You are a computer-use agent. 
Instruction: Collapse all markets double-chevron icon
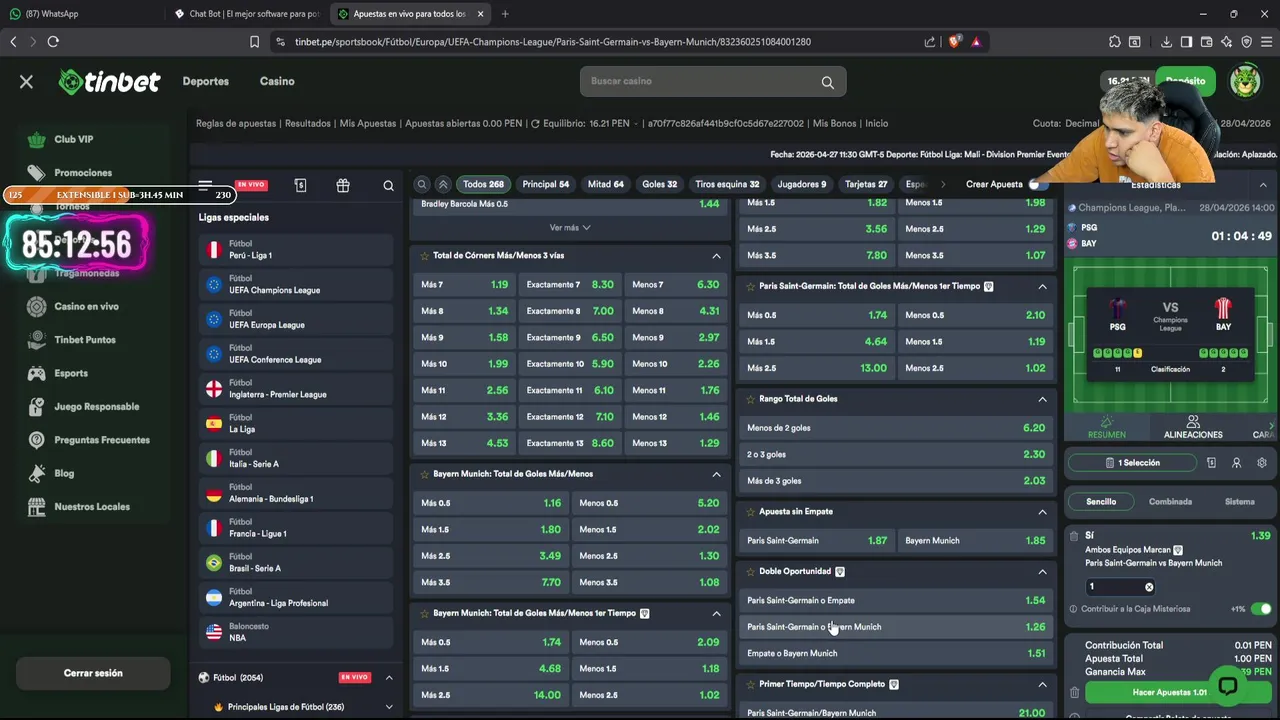click(443, 184)
